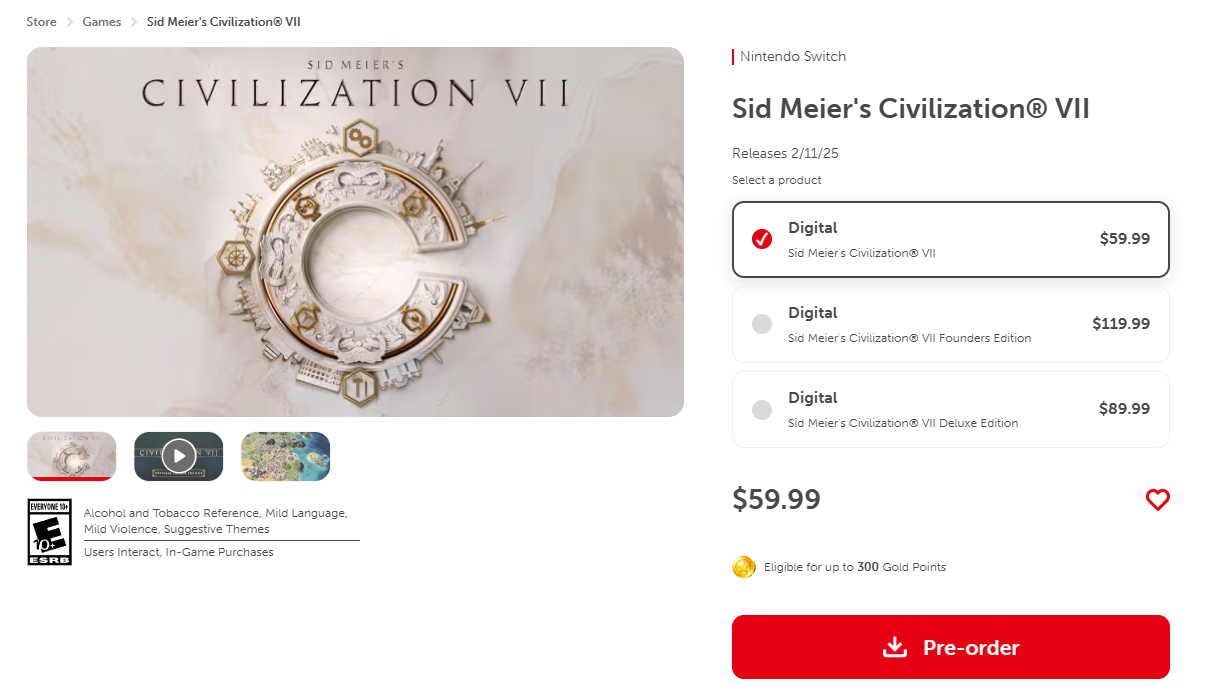Click 'Users Interact, In-Game Purchases' rating text
The width and height of the screenshot is (1209, 691).
pyautogui.click(x=179, y=552)
